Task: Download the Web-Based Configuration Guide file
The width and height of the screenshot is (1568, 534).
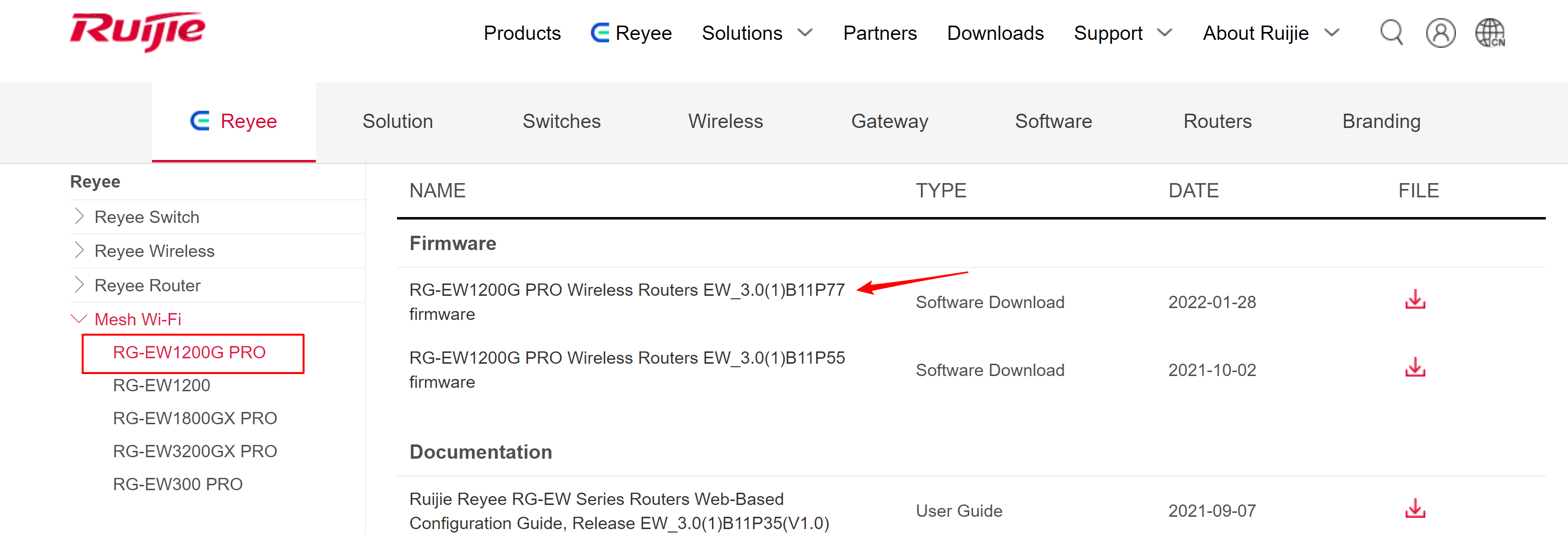Action: [x=1415, y=508]
